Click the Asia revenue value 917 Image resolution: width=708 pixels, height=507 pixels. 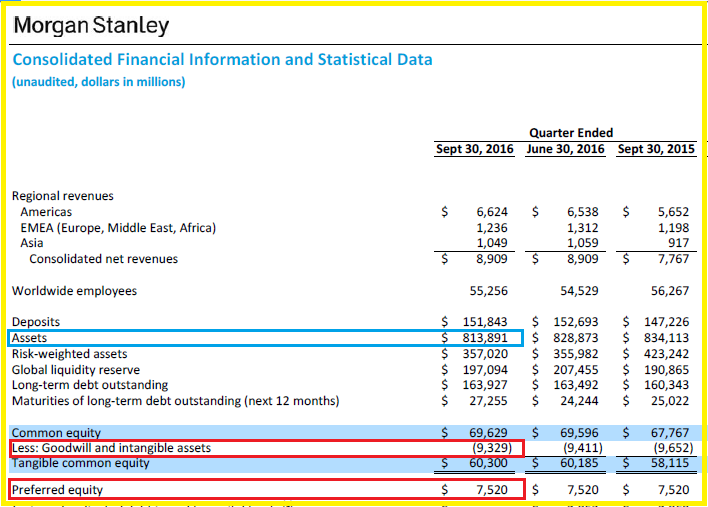676,243
